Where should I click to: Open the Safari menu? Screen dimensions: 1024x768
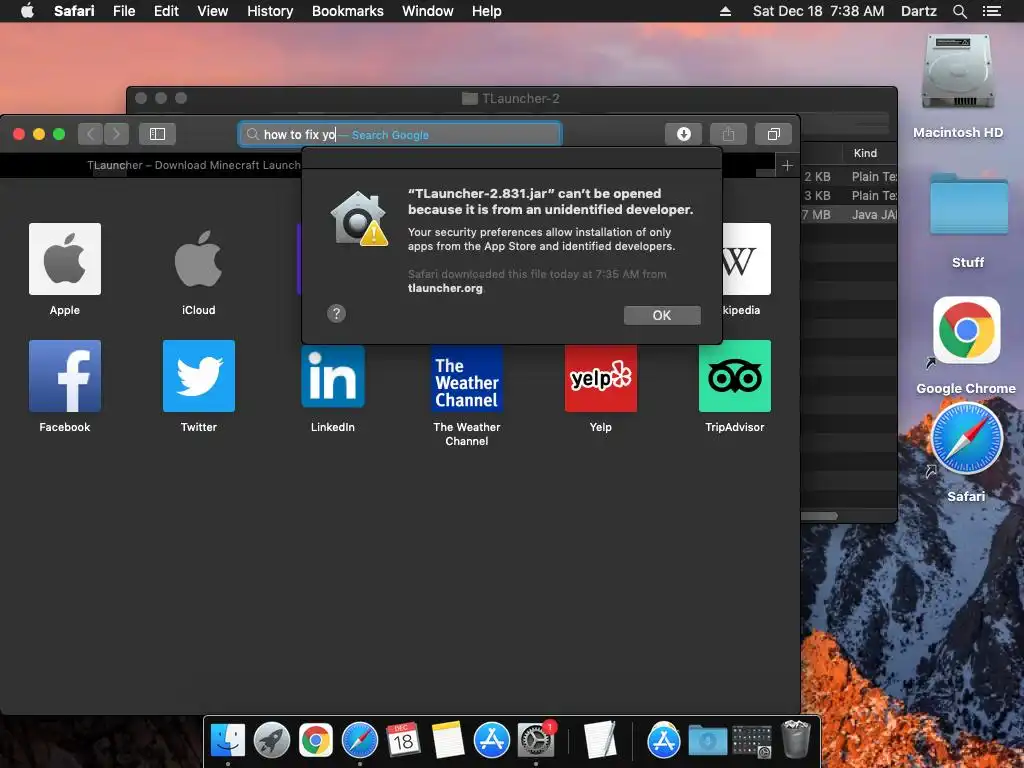click(x=74, y=11)
